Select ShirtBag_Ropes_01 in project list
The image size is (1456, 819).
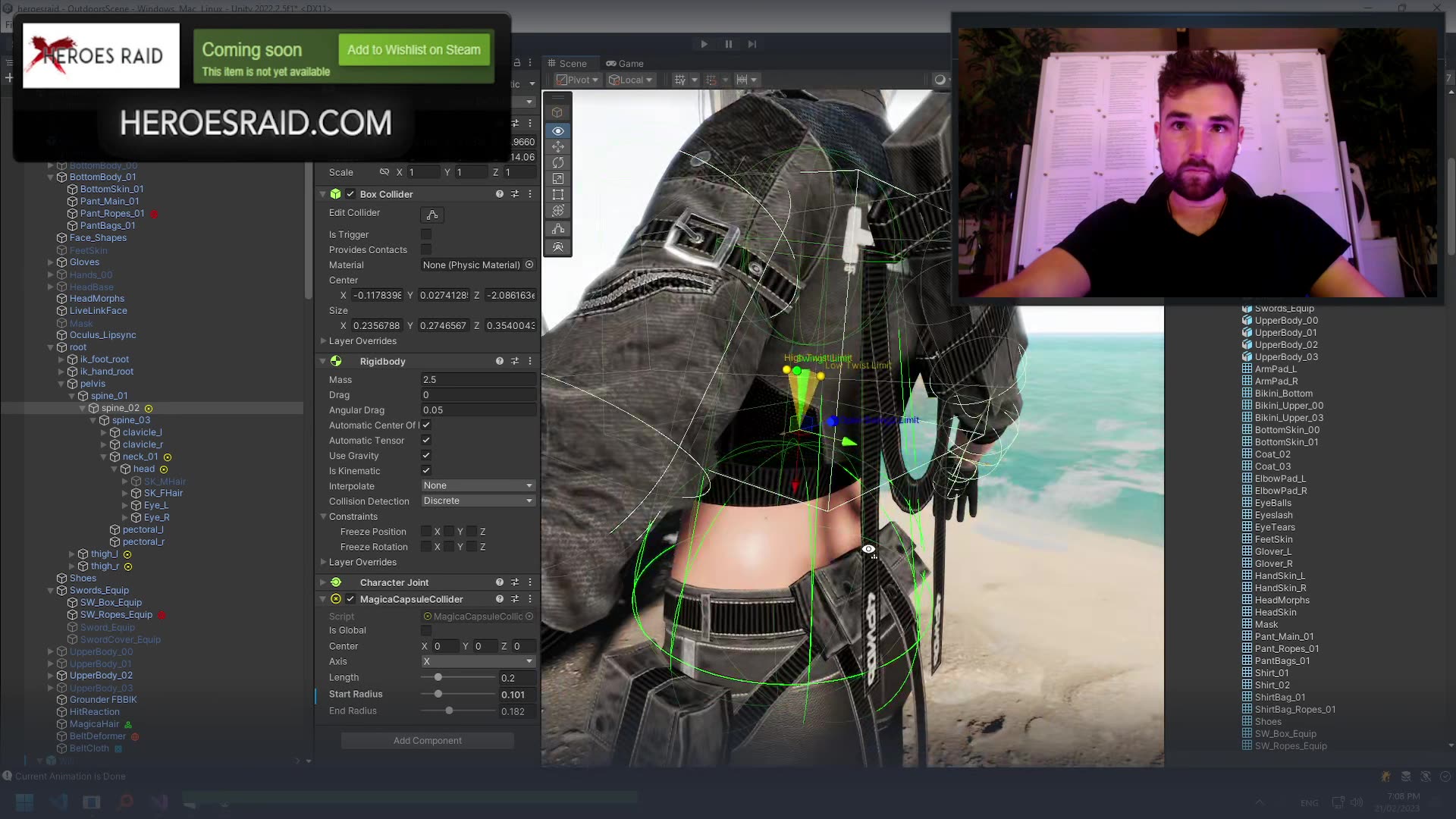[x=1294, y=709]
